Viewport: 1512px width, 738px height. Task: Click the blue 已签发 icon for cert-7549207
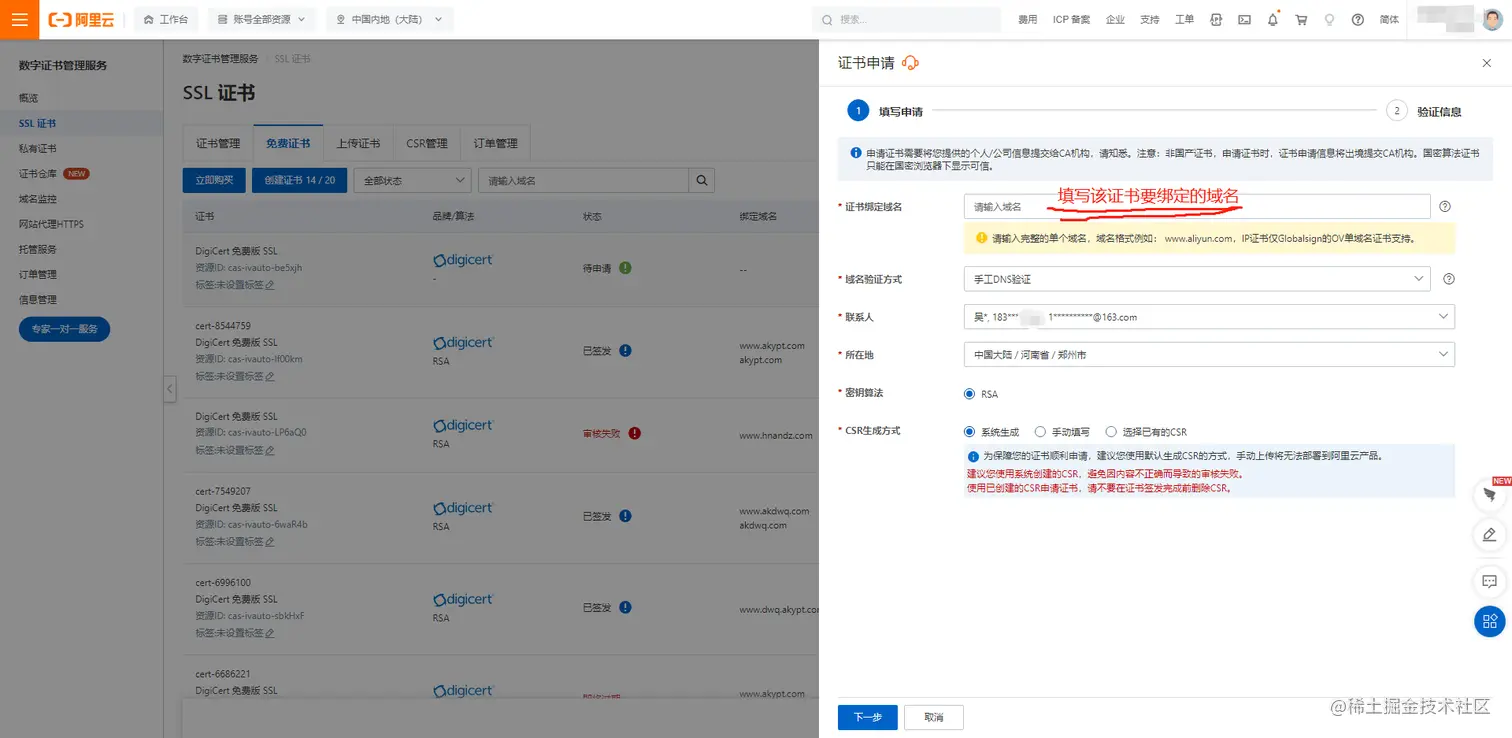[625, 516]
